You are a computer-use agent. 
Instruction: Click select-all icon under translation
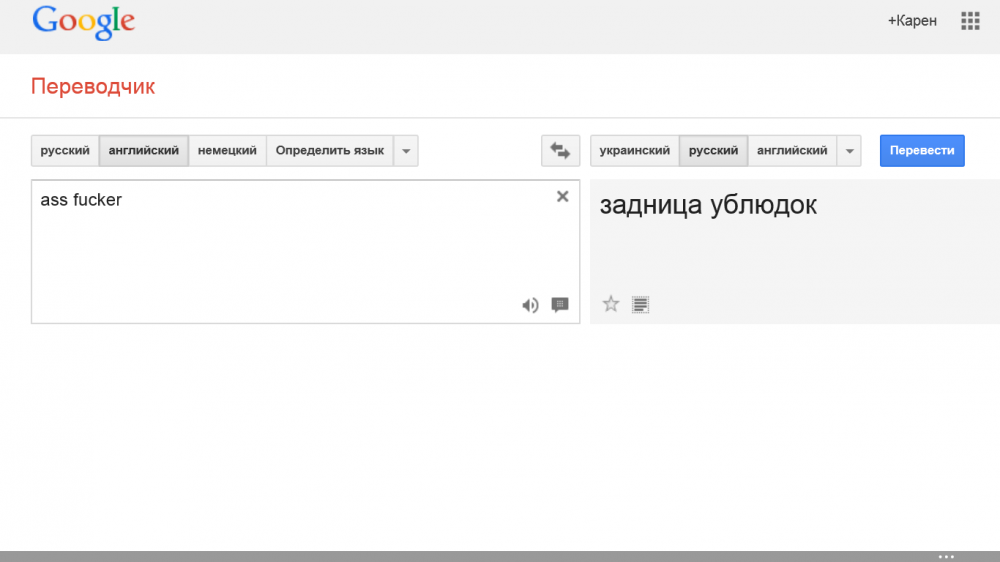(x=641, y=304)
